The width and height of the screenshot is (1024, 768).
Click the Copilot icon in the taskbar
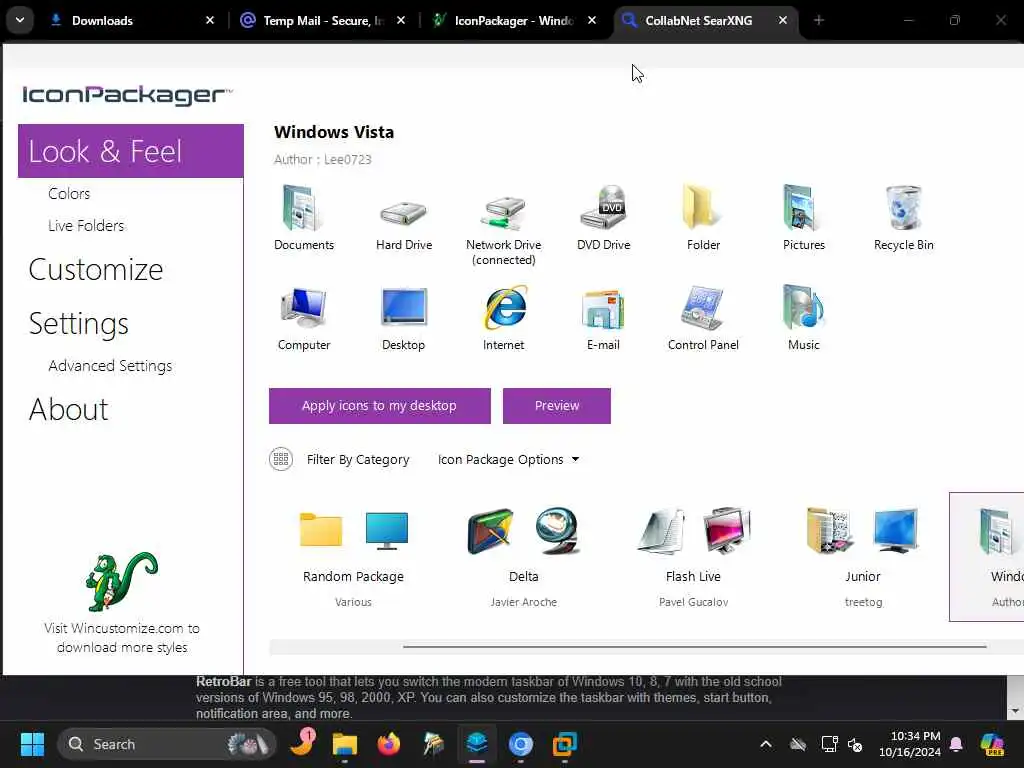tap(992, 744)
